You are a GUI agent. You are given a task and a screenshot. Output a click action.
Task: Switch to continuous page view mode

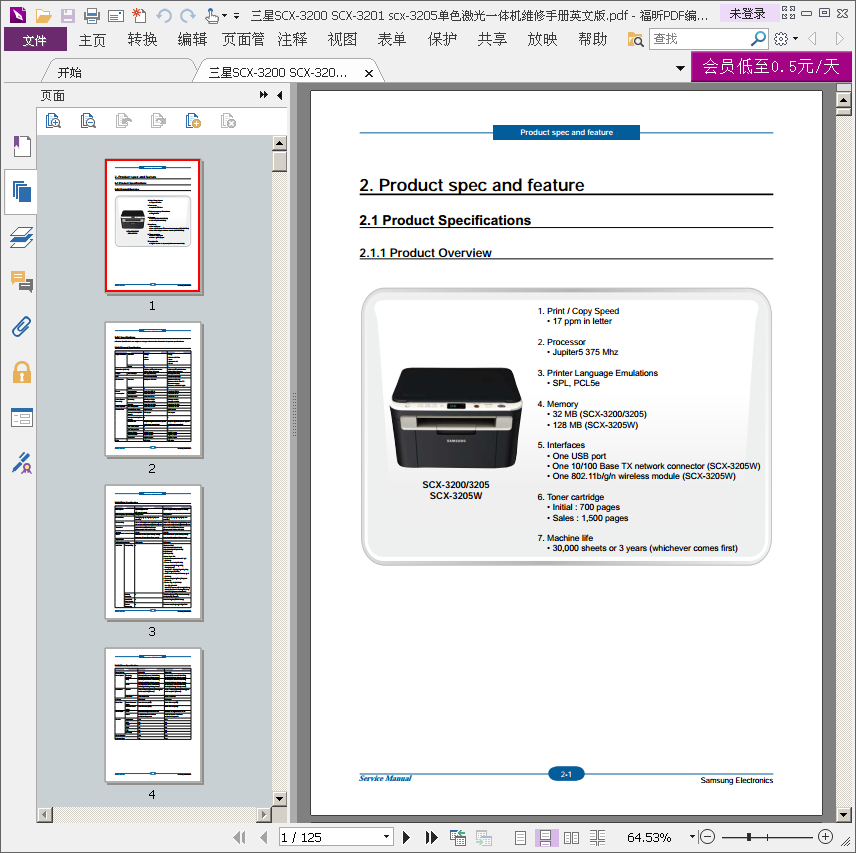click(x=545, y=837)
